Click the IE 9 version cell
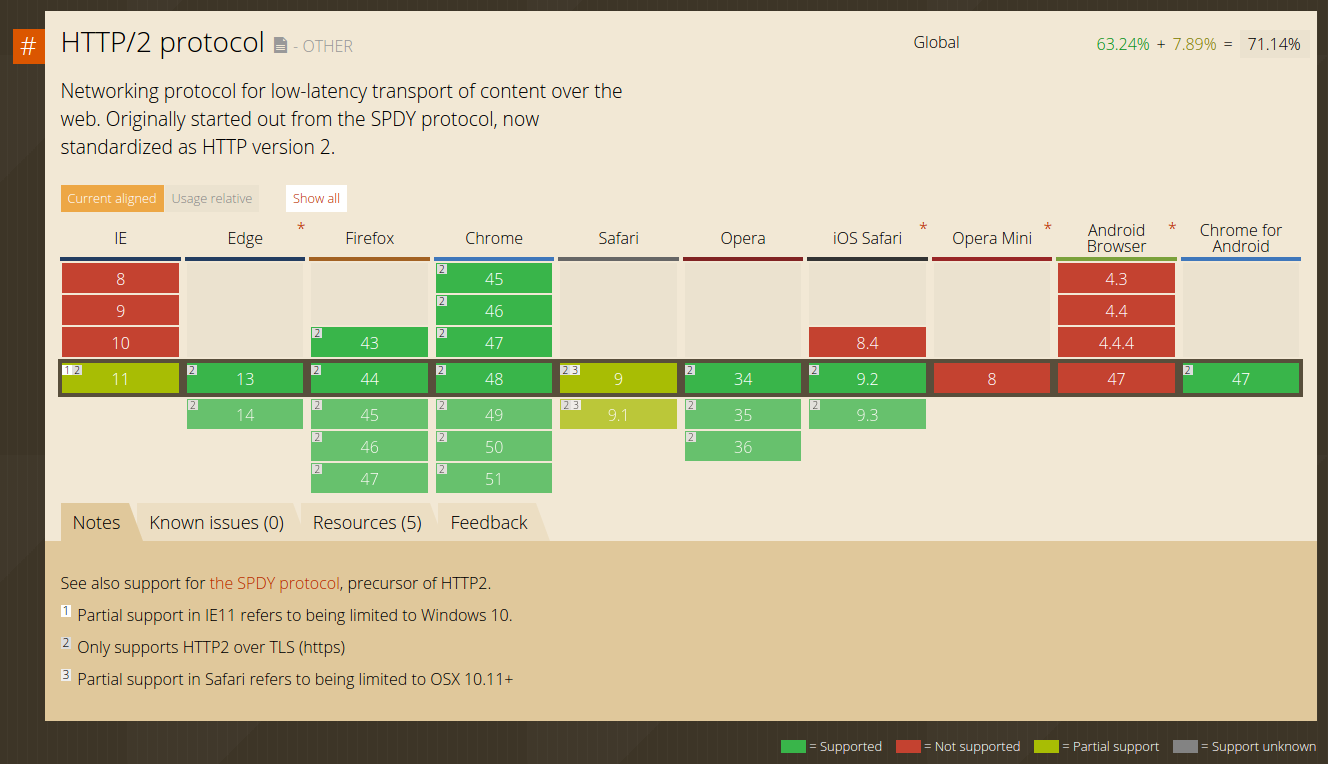The height and width of the screenshot is (764, 1328). tap(120, 311)
